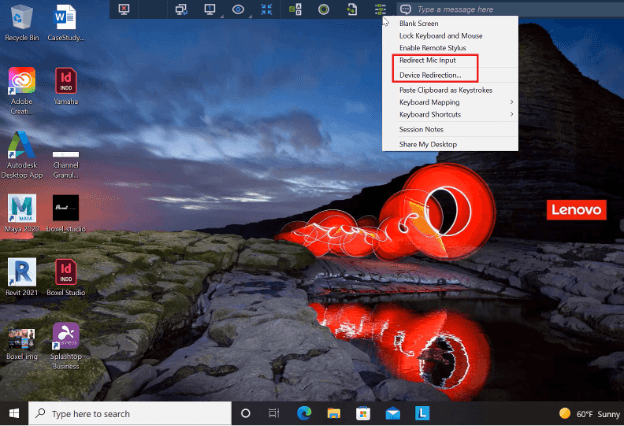624x426 pixels.
Task: Click the red disconnect session icon
Action: tap(124, 9)
